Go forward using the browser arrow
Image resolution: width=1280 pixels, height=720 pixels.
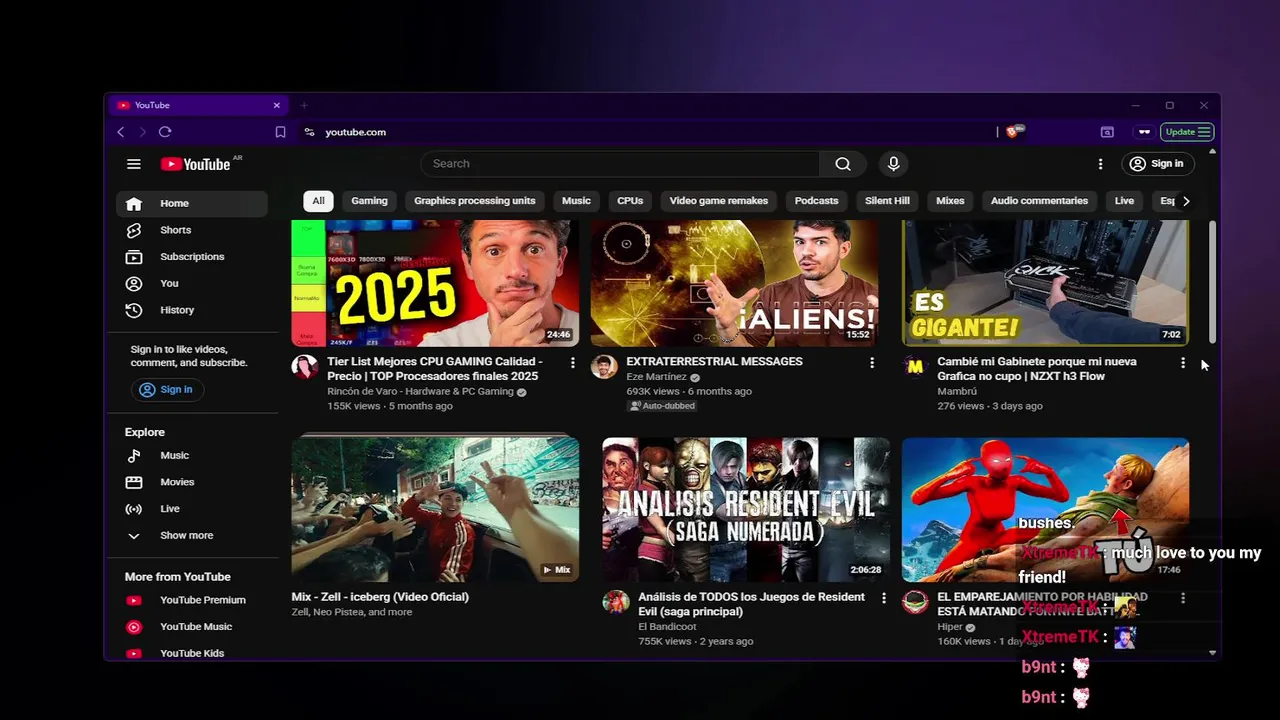click(143, 132)
